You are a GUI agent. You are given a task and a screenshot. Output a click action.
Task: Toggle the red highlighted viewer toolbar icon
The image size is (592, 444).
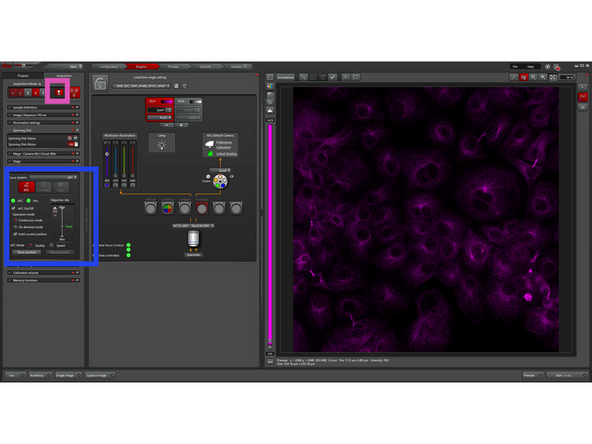[523, 77]
